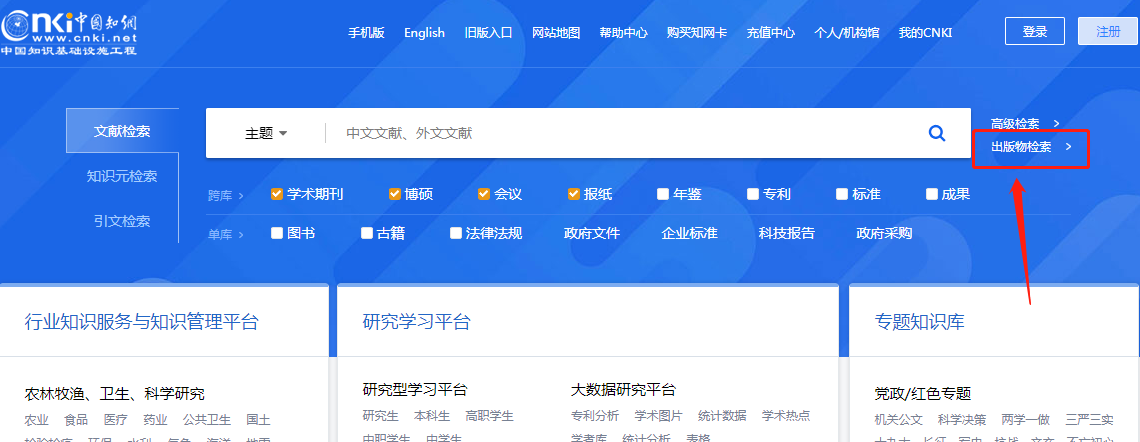The width and height of the screenshot is (1140, 442).
Task: Open 高级检索 advanced search
Action: (1025, 124)
